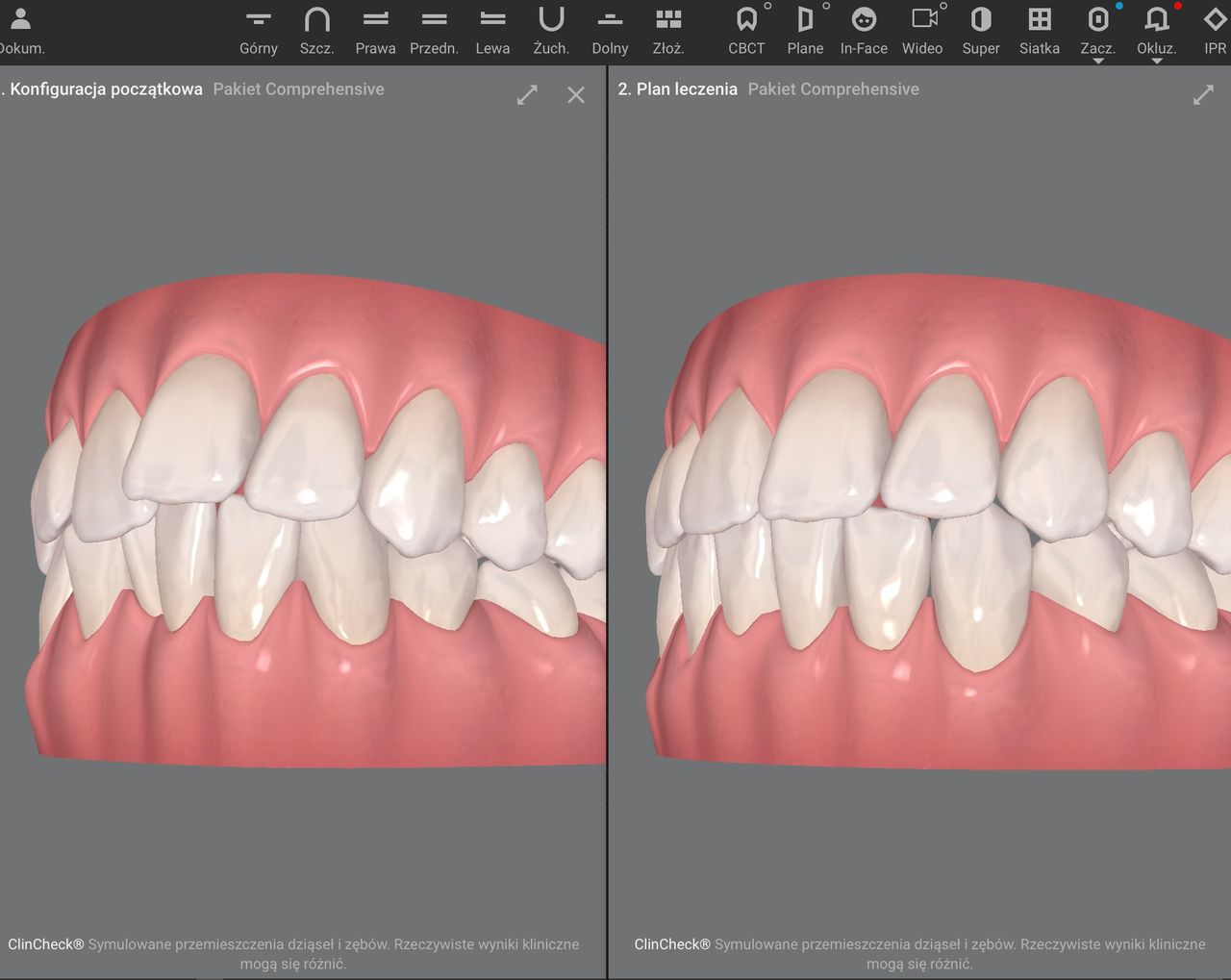Expand the Konfiguracja początkowa panel to fullscreen
Screen dimensions: 1231x980
tap(527, 94)
